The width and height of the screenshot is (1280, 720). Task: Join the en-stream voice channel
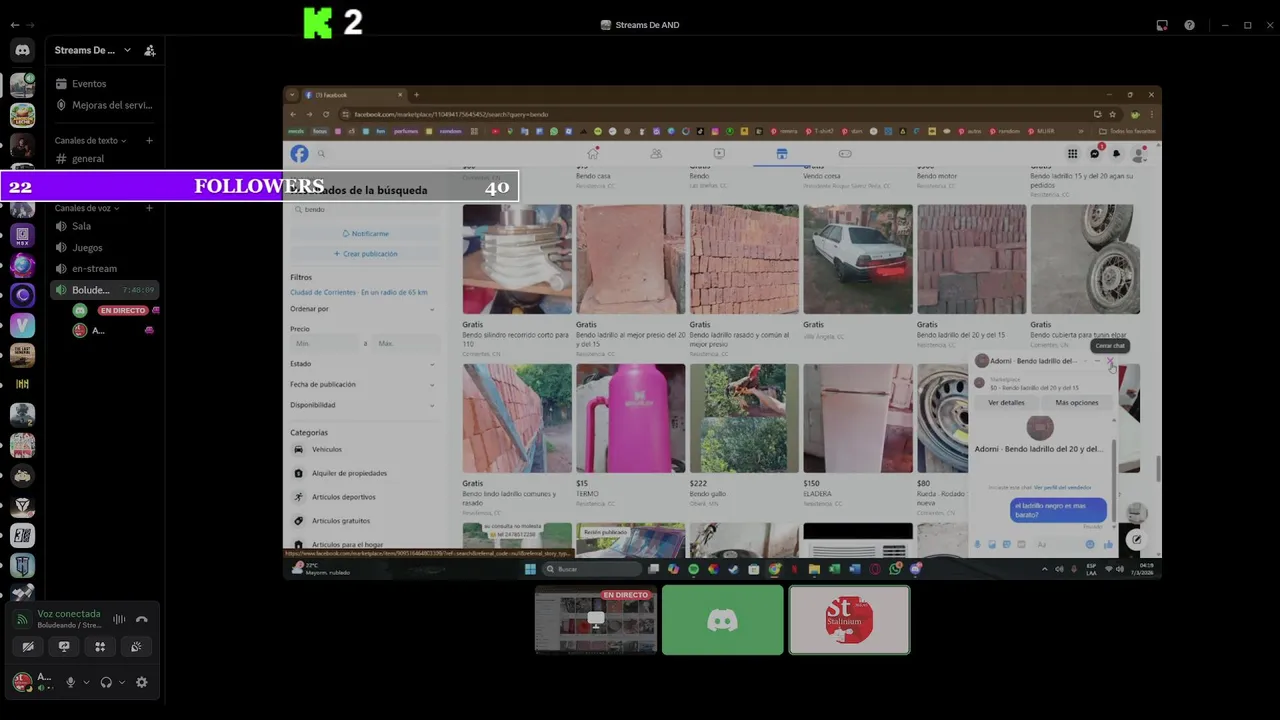click(x=104, y=268)
